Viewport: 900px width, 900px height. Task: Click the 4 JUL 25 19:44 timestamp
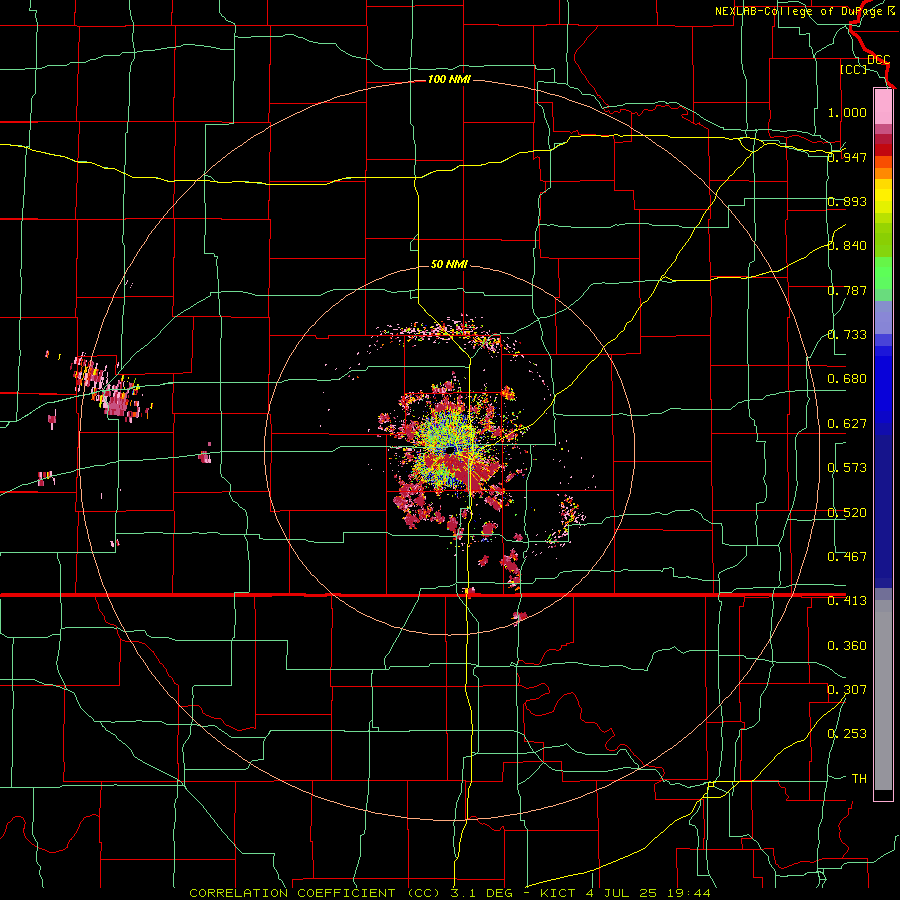pyautogui.click(x=647, y=893)
